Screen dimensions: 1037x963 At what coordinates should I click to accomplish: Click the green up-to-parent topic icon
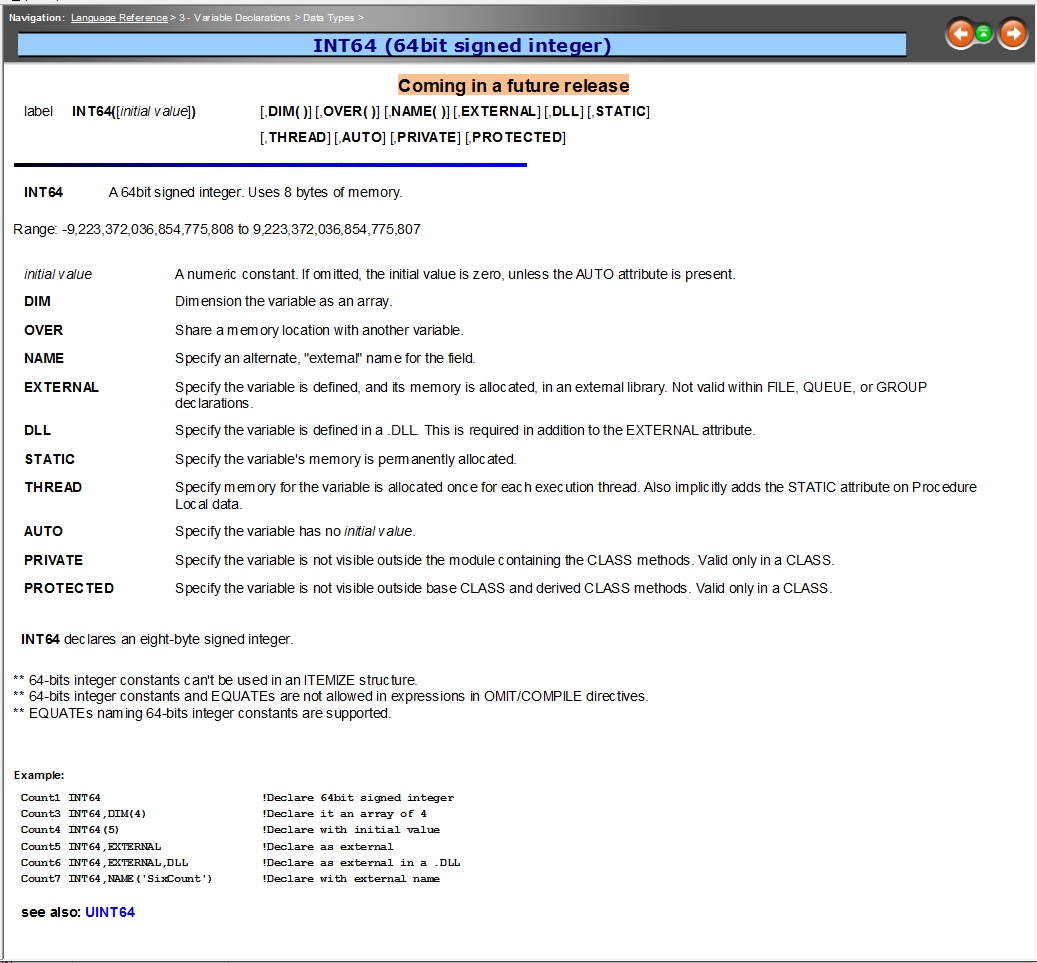click(985, 34)
